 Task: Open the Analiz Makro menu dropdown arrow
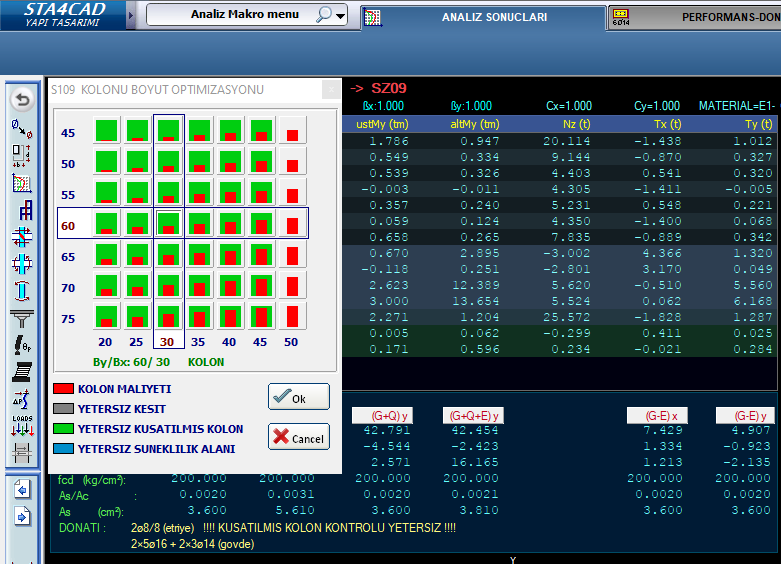pos(341,16)
